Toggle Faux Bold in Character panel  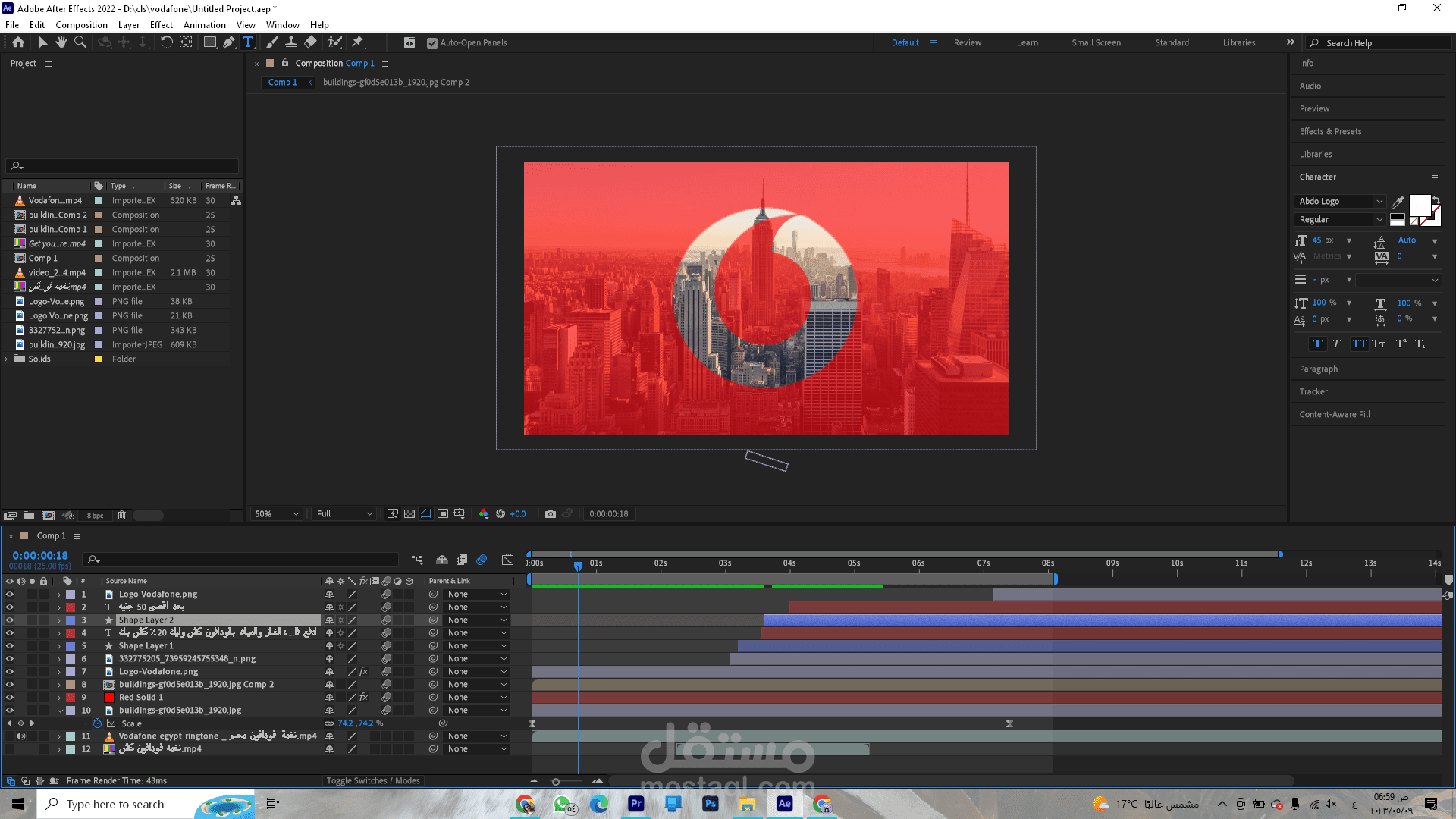1318,344
